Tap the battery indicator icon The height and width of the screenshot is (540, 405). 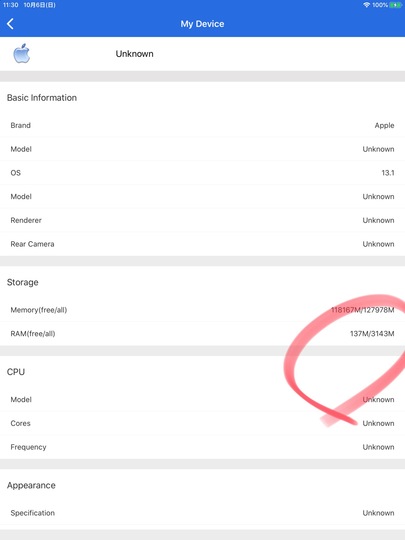(395, 5)
